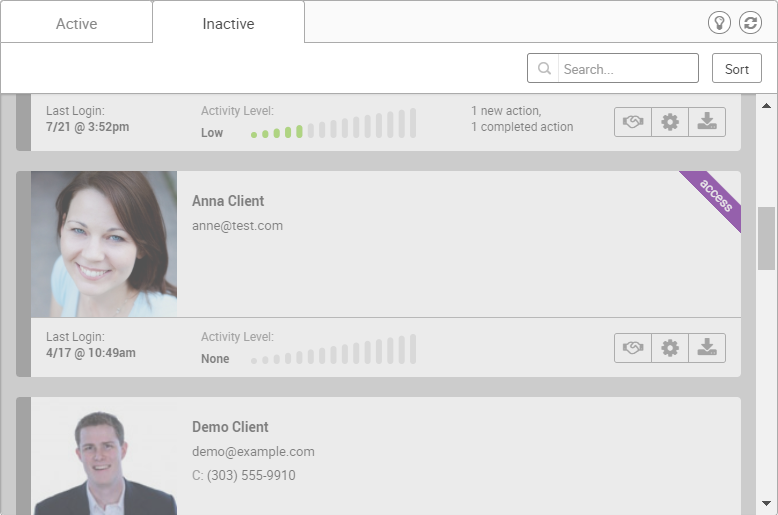Click the None activity level bars
Viewport: 778px width, 515px height.
pyautogui.click(x=333, y=349)
